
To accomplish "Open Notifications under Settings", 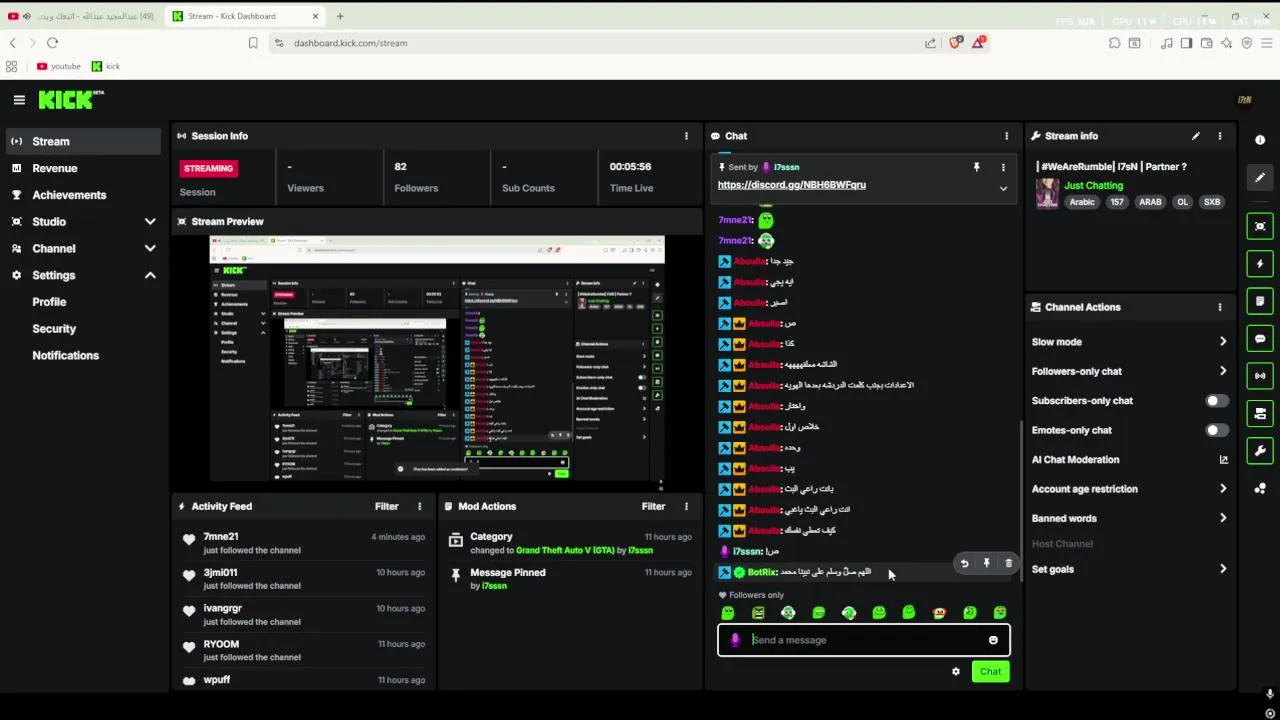I will click(65, 355).
